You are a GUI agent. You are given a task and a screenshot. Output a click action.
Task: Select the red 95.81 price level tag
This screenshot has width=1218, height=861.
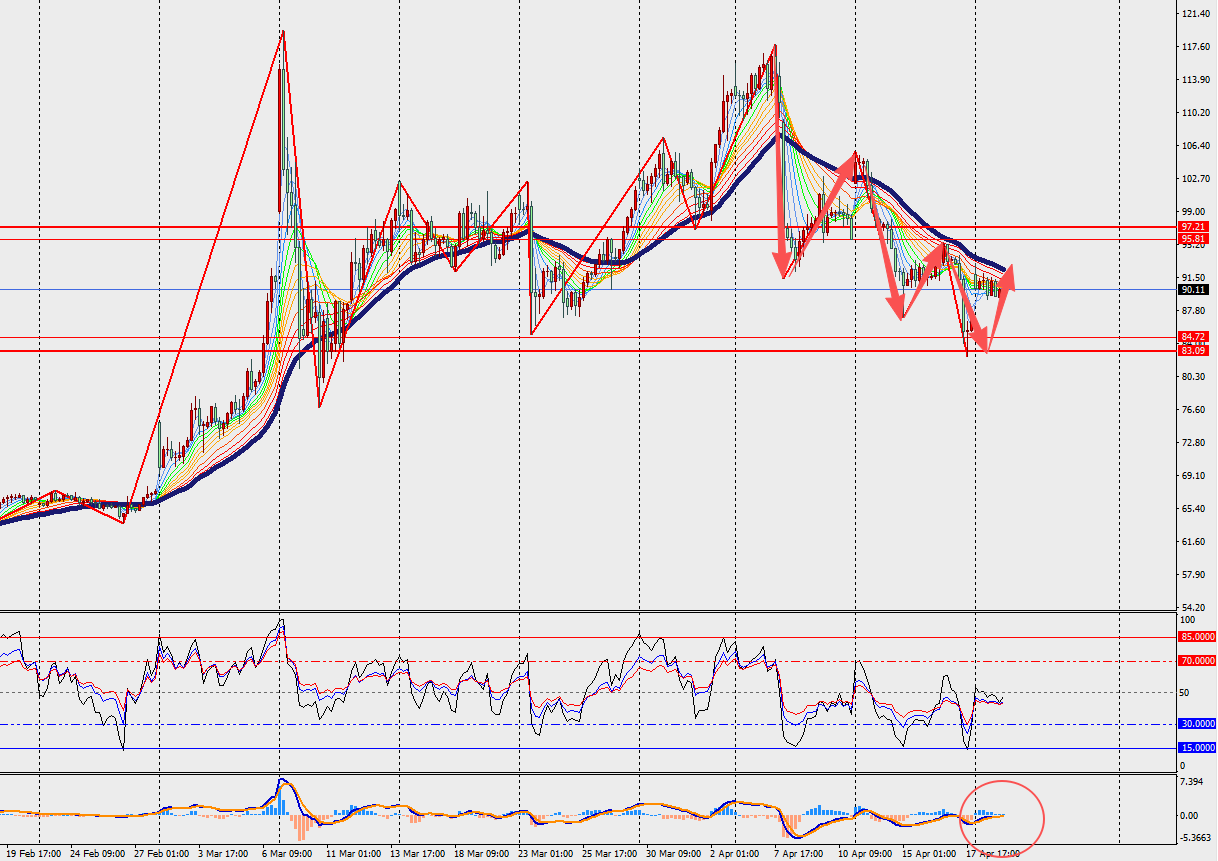click(1193, 239)
